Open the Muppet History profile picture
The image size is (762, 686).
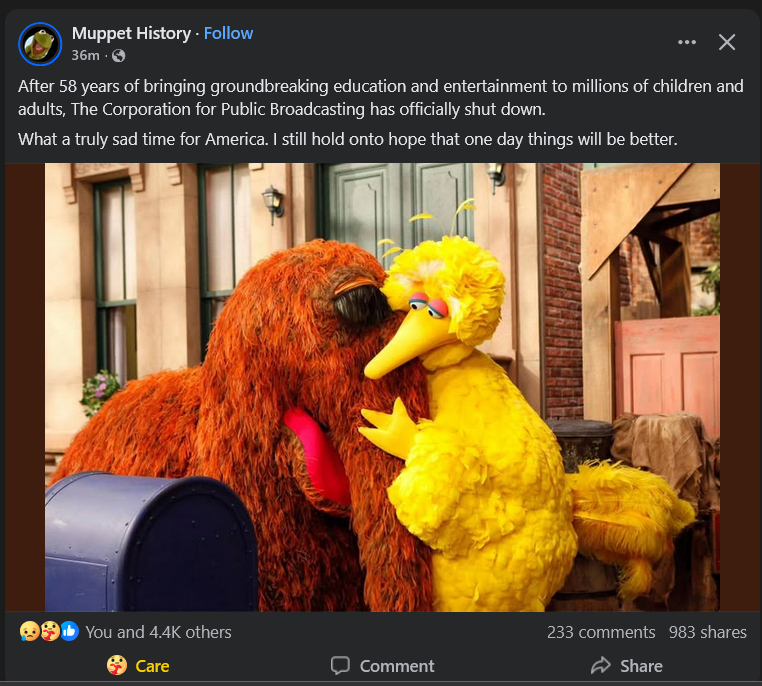[x=40, y=43]
